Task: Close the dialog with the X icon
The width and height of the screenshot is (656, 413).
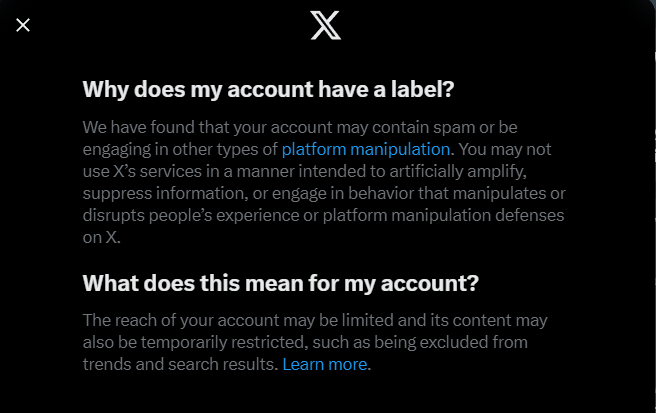Action: [23, 24]
